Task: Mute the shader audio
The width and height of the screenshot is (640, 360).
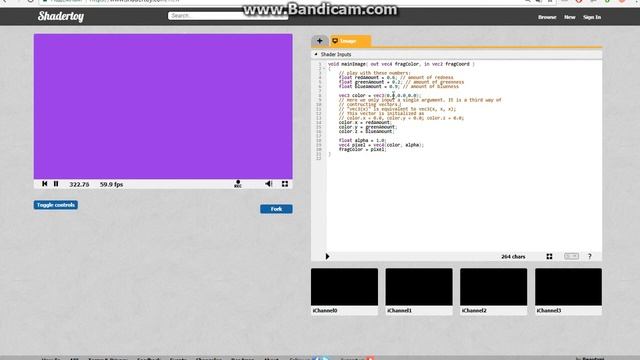Action: tap(268, 184)
